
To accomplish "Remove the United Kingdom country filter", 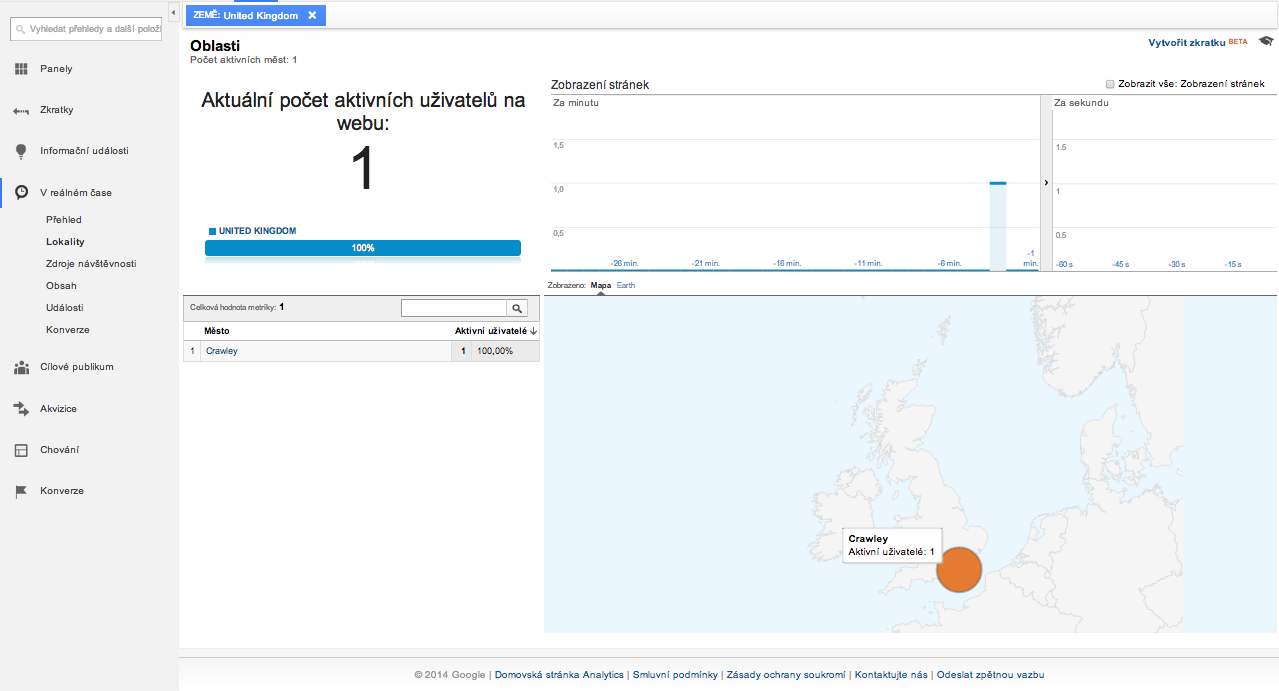I will [312, 15].
